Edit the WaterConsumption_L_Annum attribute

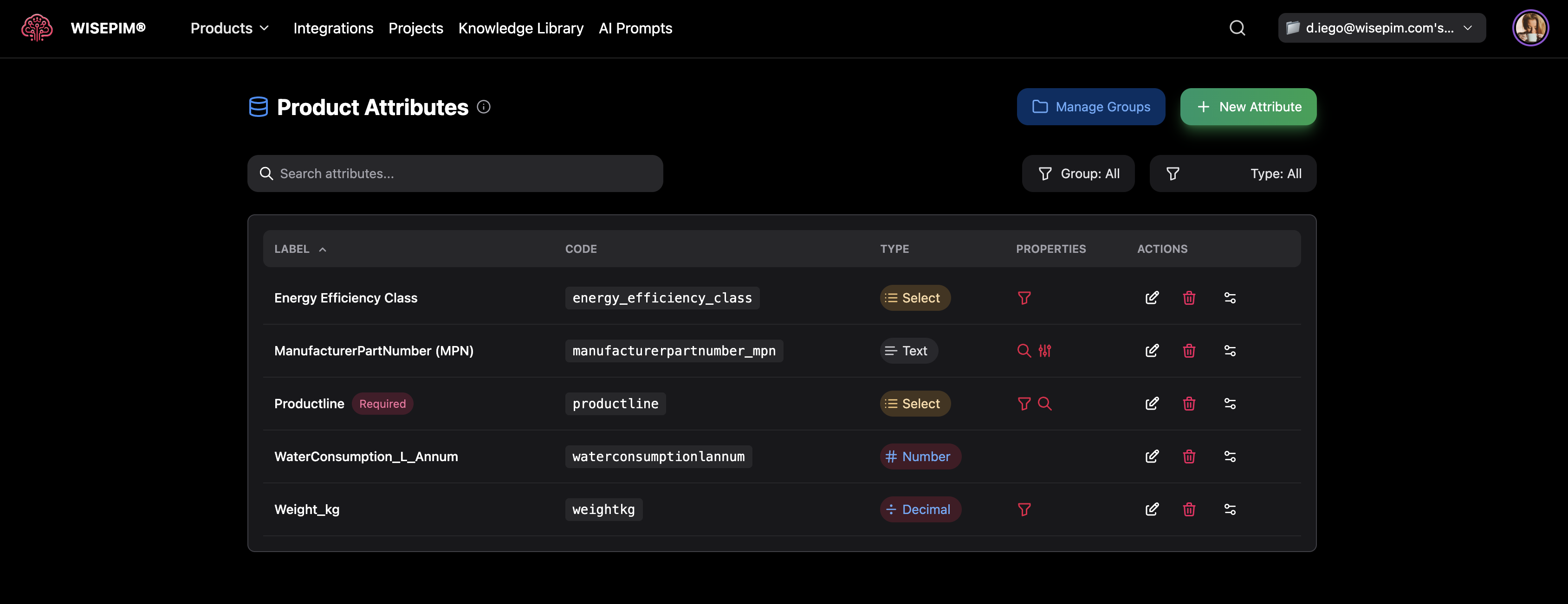(x=1152, y=456)
